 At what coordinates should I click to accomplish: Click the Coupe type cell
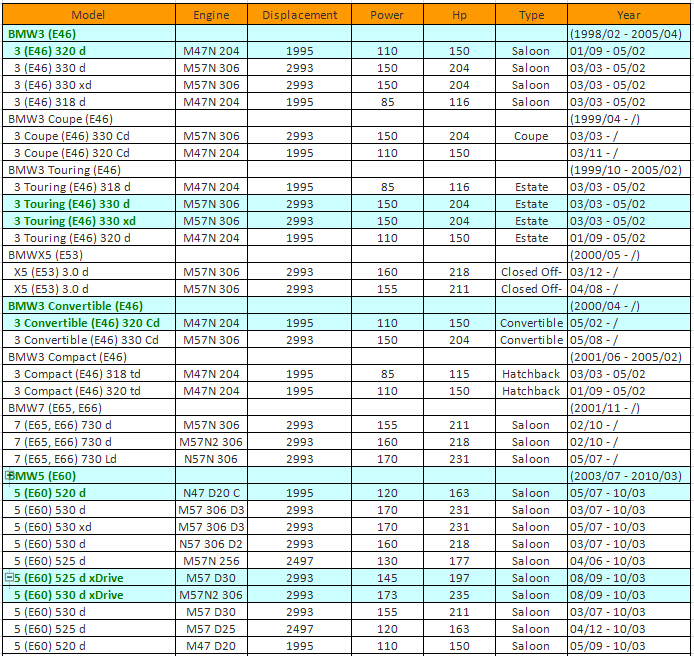(x=531, y=136)
